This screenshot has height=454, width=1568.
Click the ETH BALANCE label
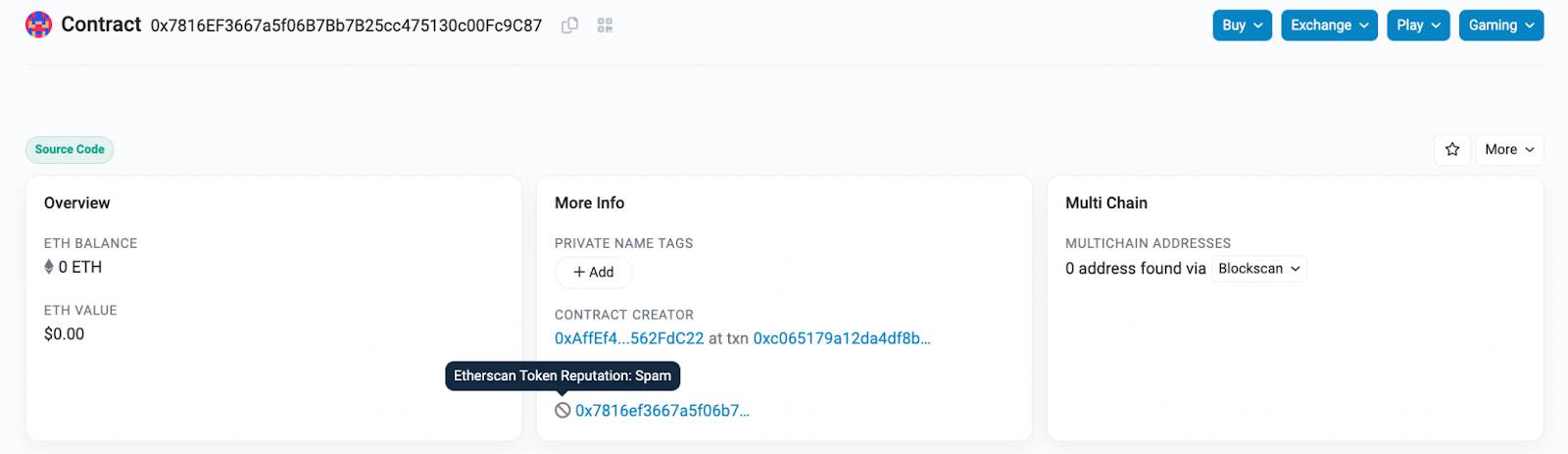pos(90,243)
